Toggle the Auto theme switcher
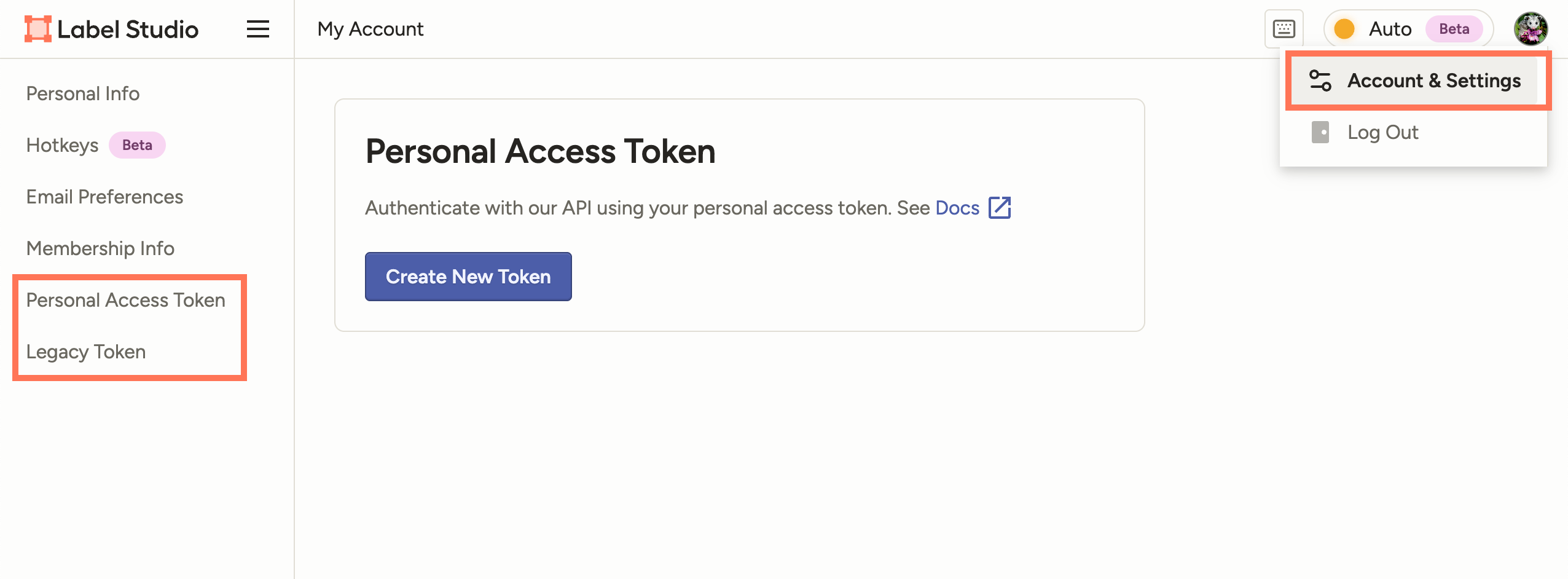1568x579 pixels. click(x=1407, y=29)
